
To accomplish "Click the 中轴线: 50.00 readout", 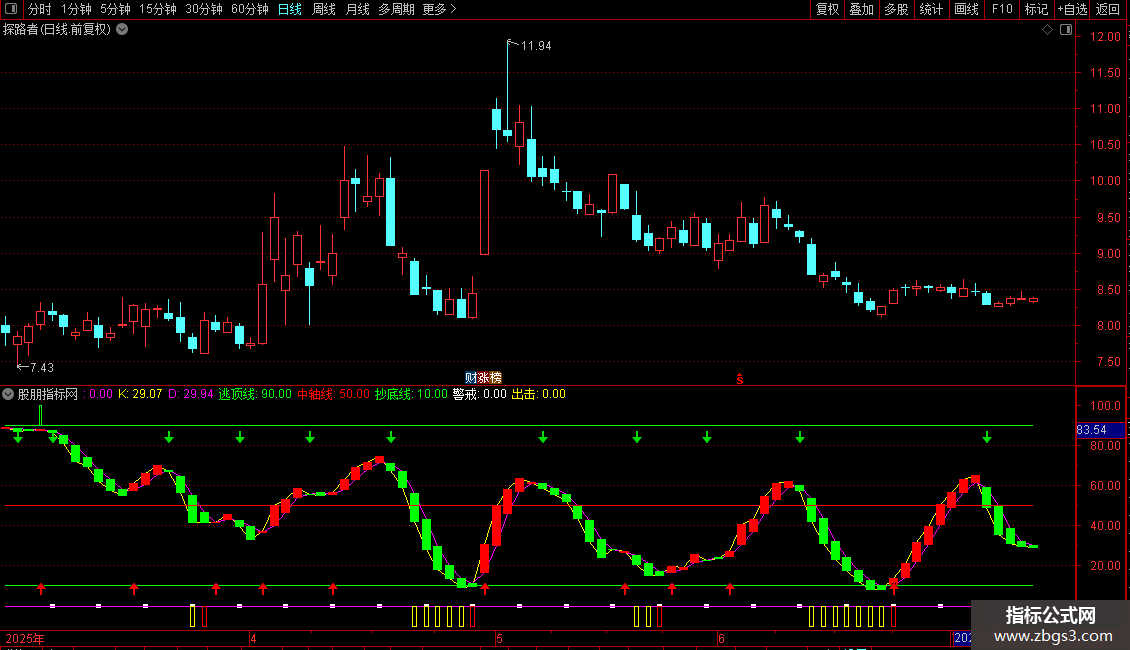I will point(334,394).
